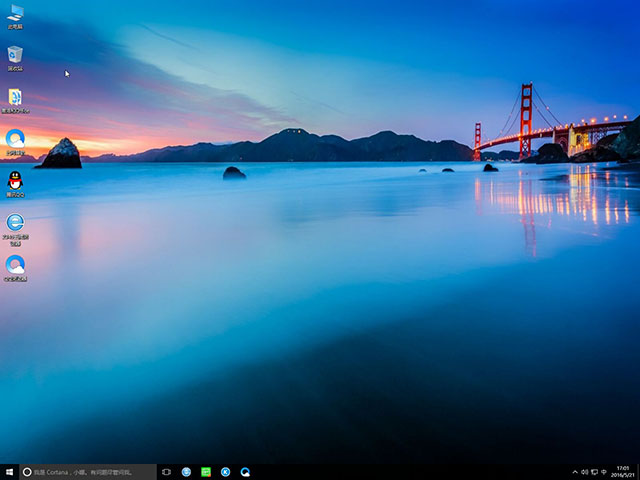This screenshot has width=640, height=480.
Task: Select the QQ penguin desktop shortcut
Action: click(x=15, y=181)
